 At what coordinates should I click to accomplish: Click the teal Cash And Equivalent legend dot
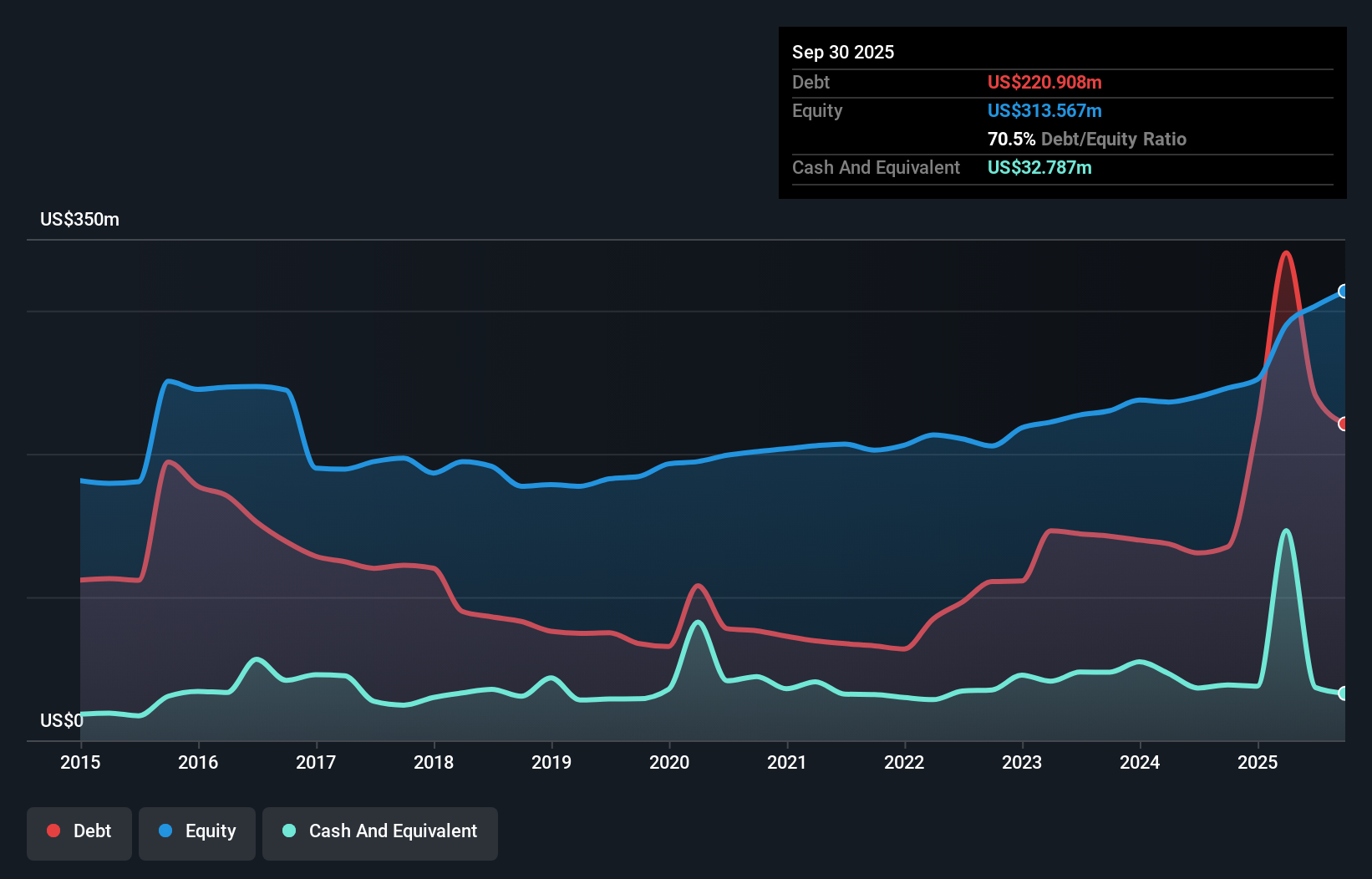tap(287, 831)
